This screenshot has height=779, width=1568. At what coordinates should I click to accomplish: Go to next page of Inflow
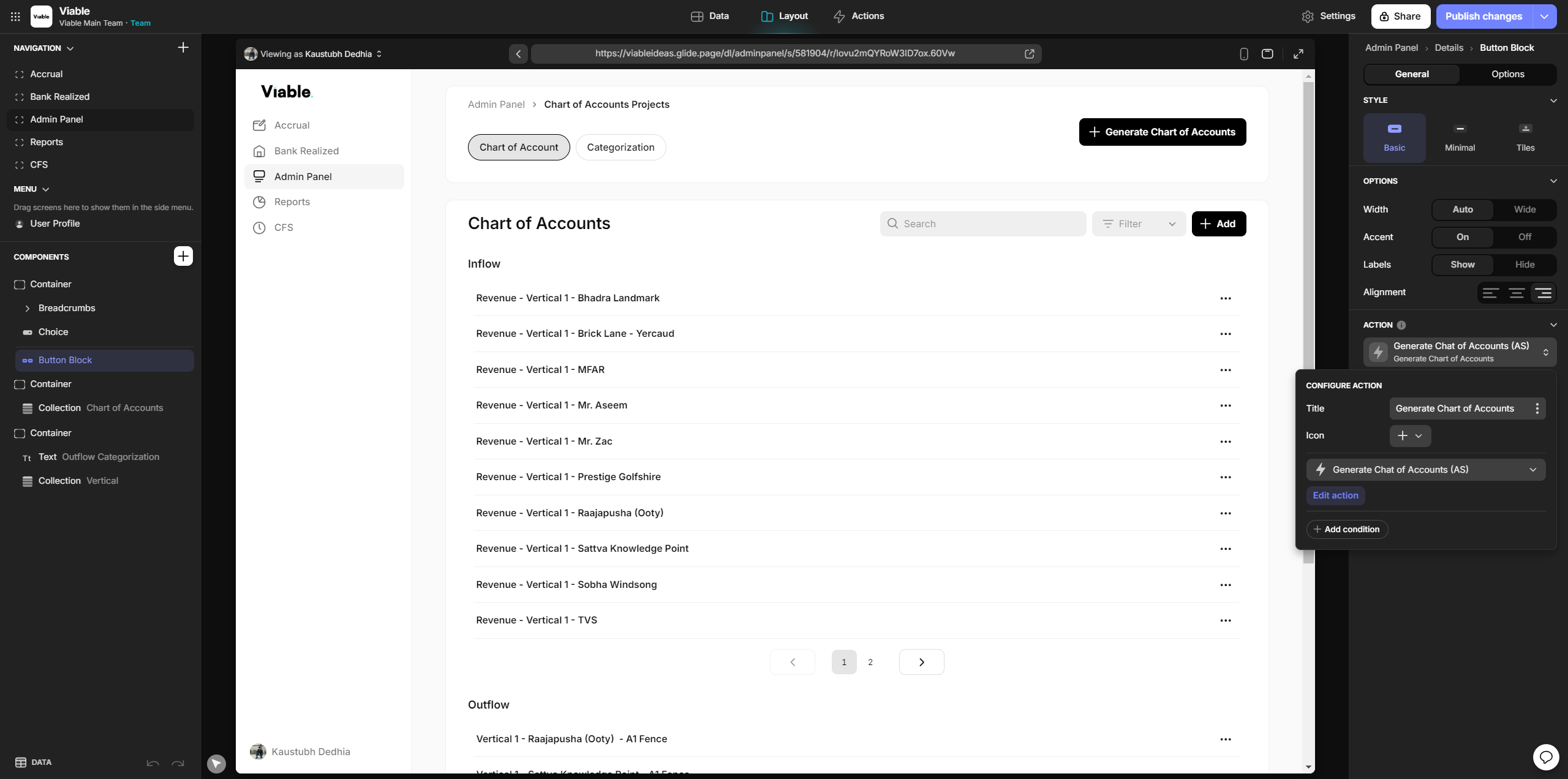click(x=921, y=662)
